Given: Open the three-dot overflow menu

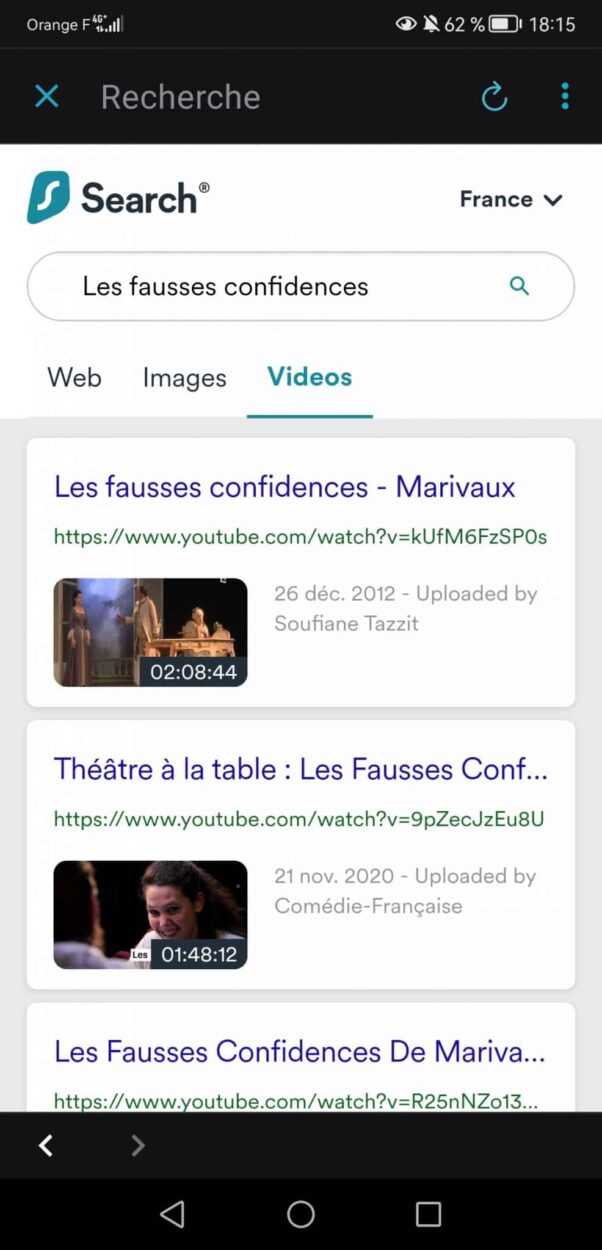Looking at the screenshot, I should click(565, 96).
